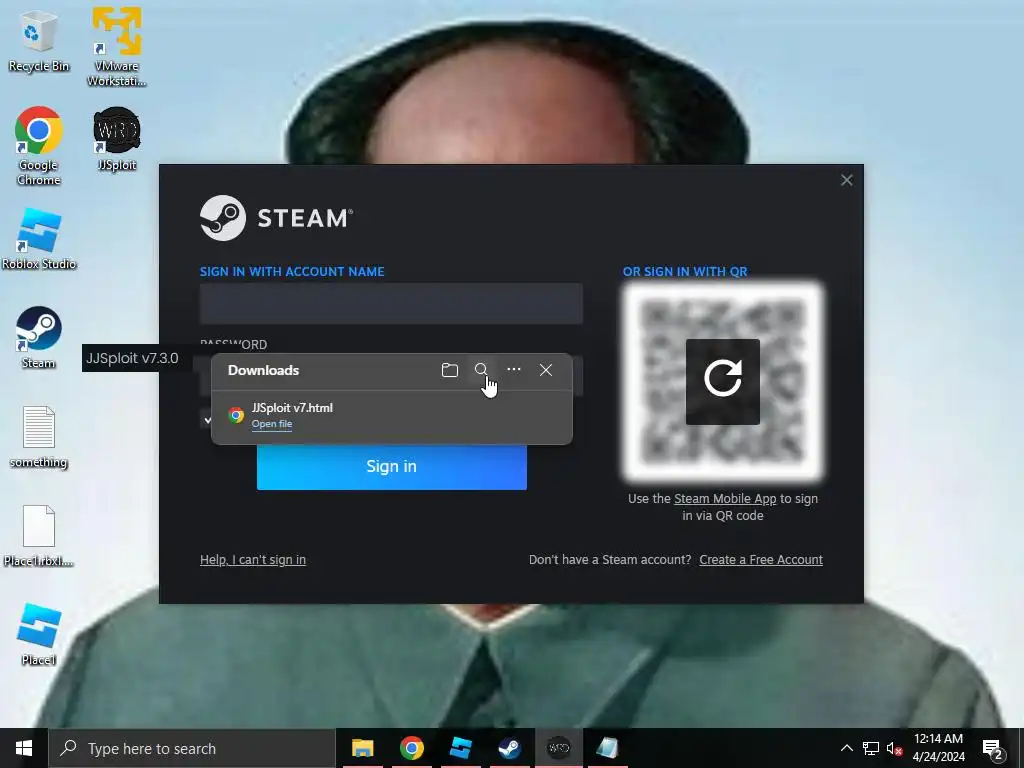Open more options in Downloads popup
The height and width of the screenshot is (768, 1024).
point(514,370)
